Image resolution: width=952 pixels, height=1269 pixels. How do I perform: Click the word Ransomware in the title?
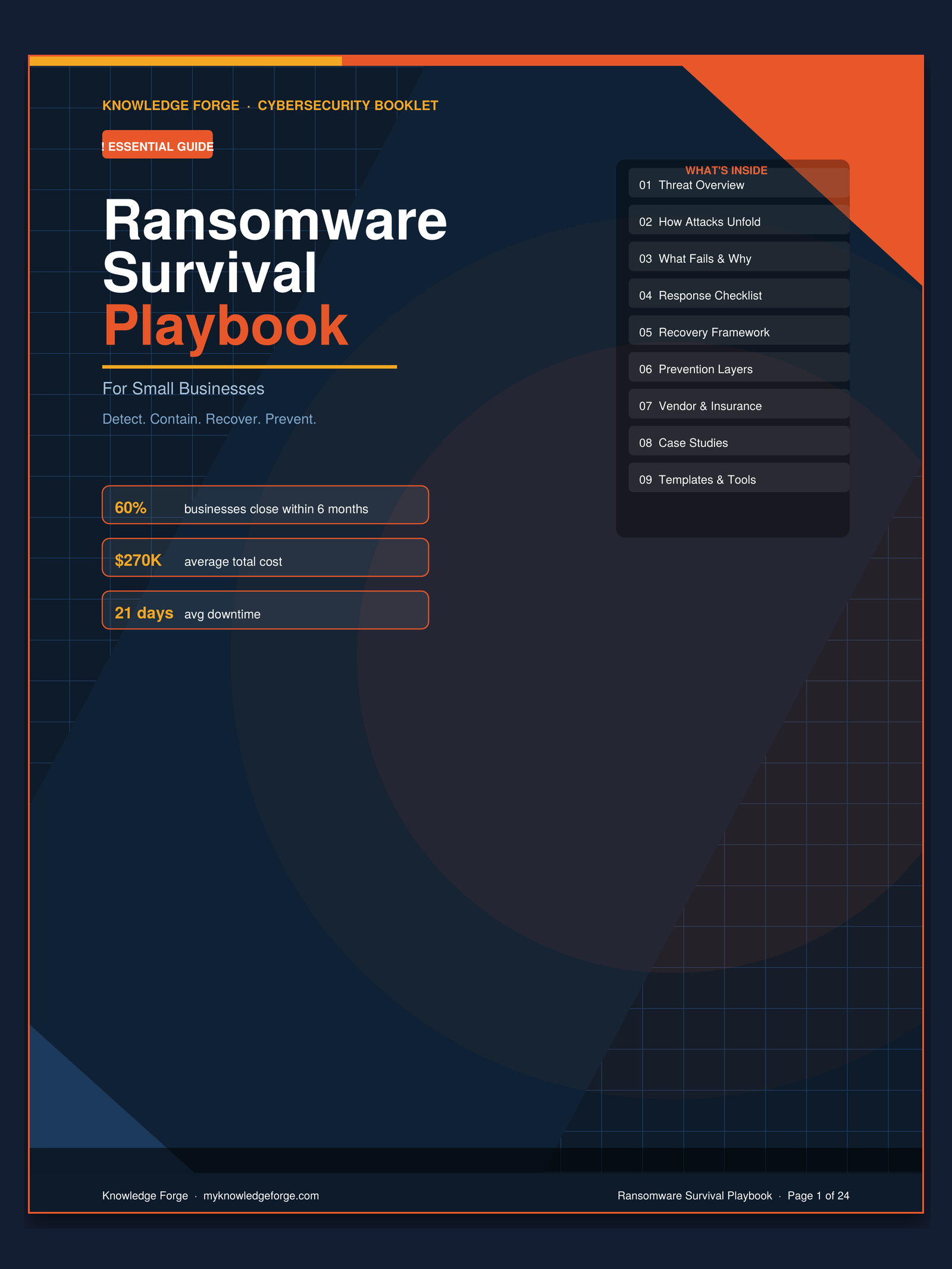click(275, 220)
